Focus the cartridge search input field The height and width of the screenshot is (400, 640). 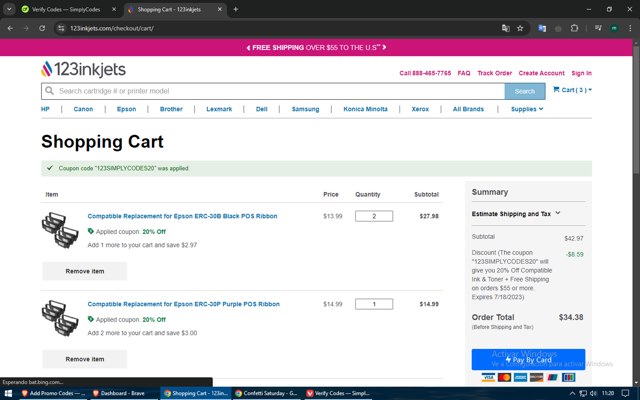[x=273, y=91]
